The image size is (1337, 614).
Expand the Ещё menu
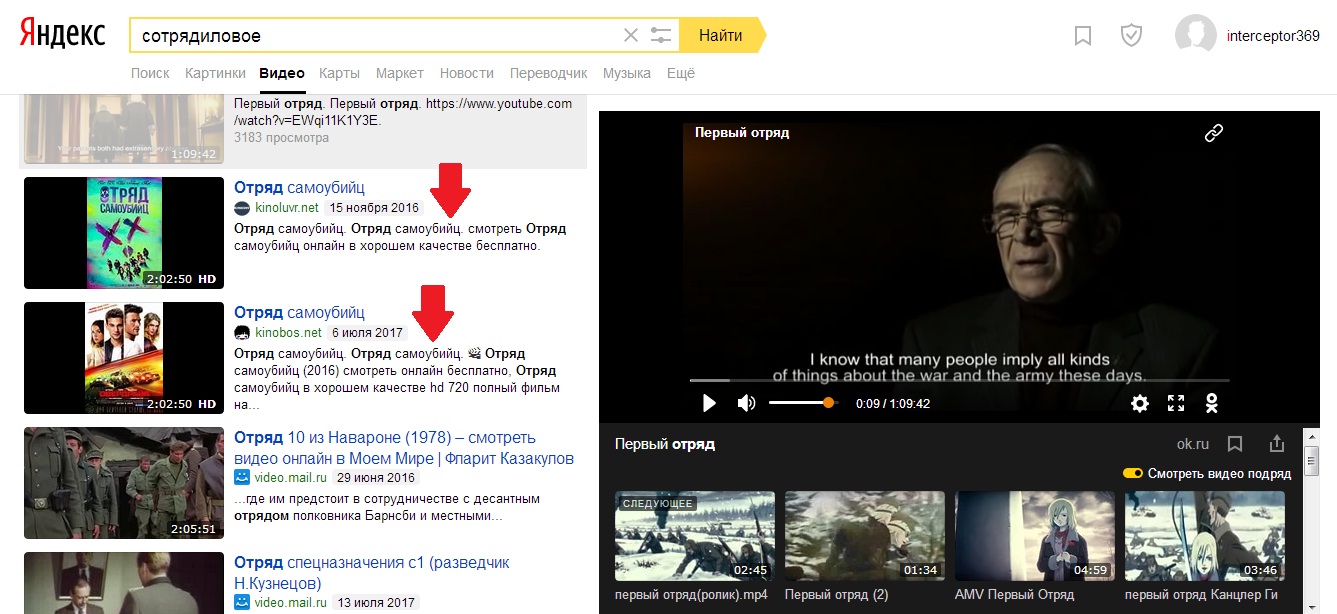pyautogui.click(x=680, y=73)
